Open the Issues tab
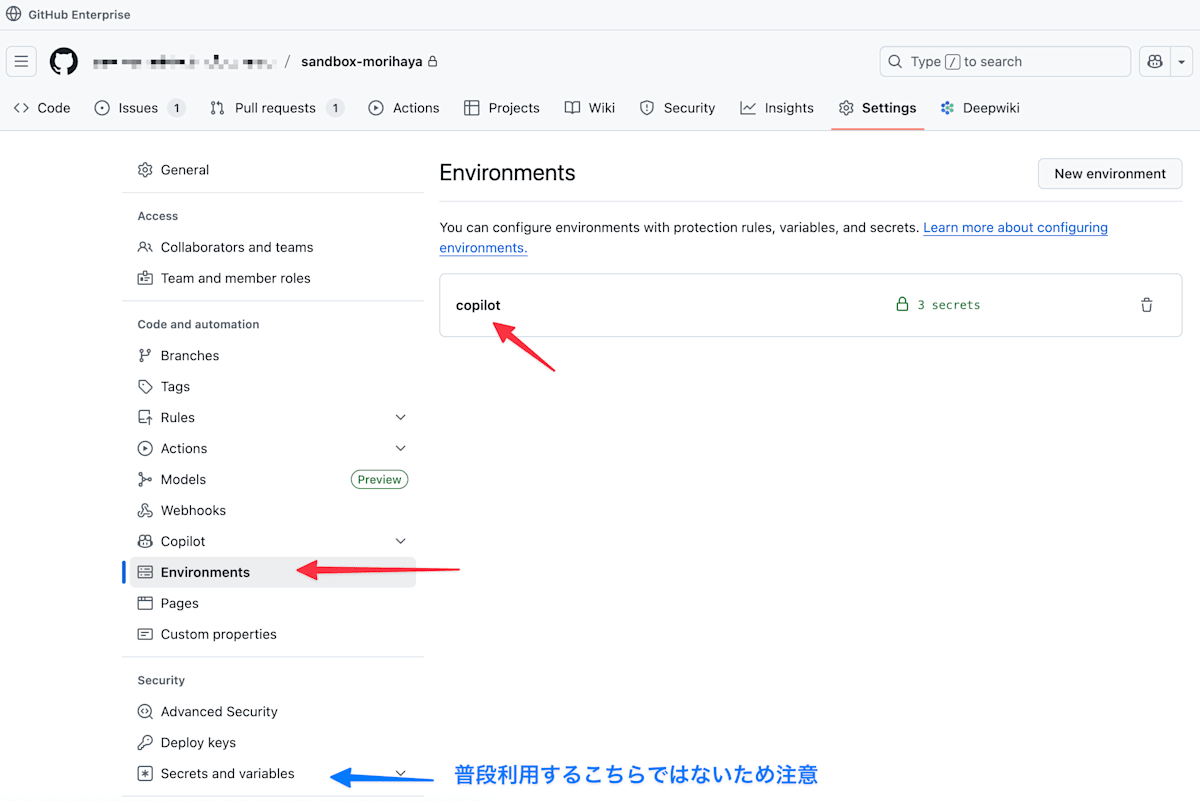Image resolution: width=1200 pixels, height=801 pixels. (x=139, y=108)
